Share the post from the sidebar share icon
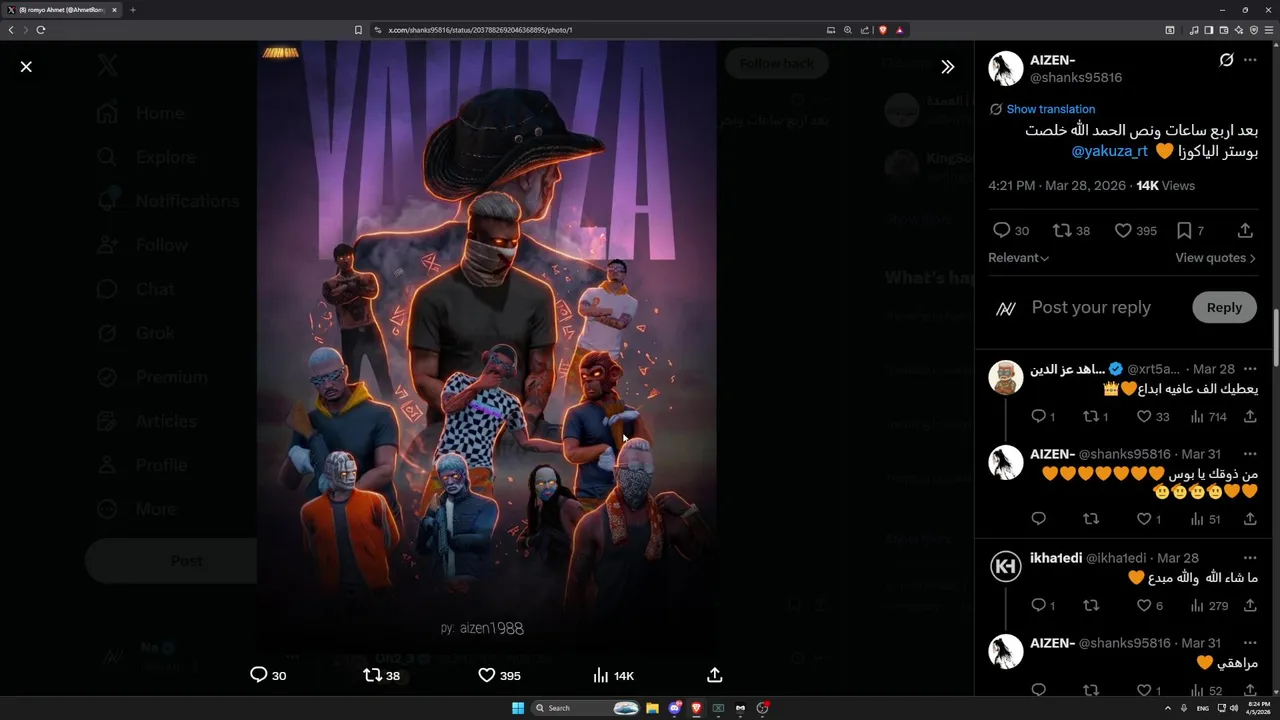The height and width of the screenshot is (720, 1280). (x=1245, y=231)
